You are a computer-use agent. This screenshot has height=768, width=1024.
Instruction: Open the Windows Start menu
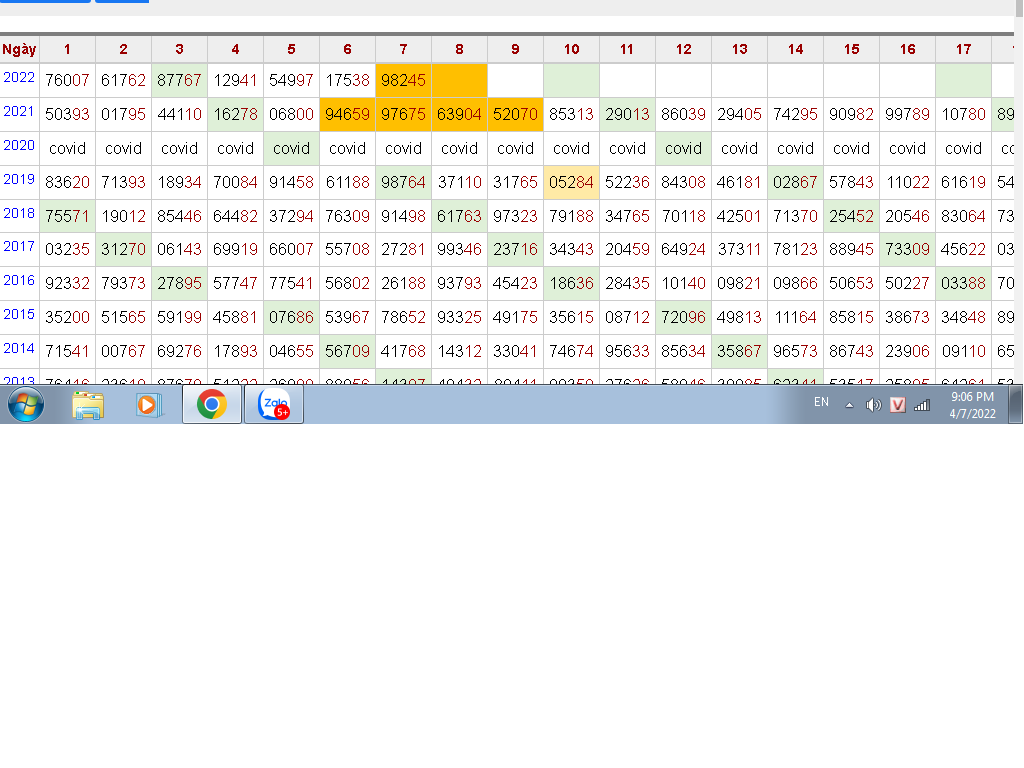click(25, 405)
